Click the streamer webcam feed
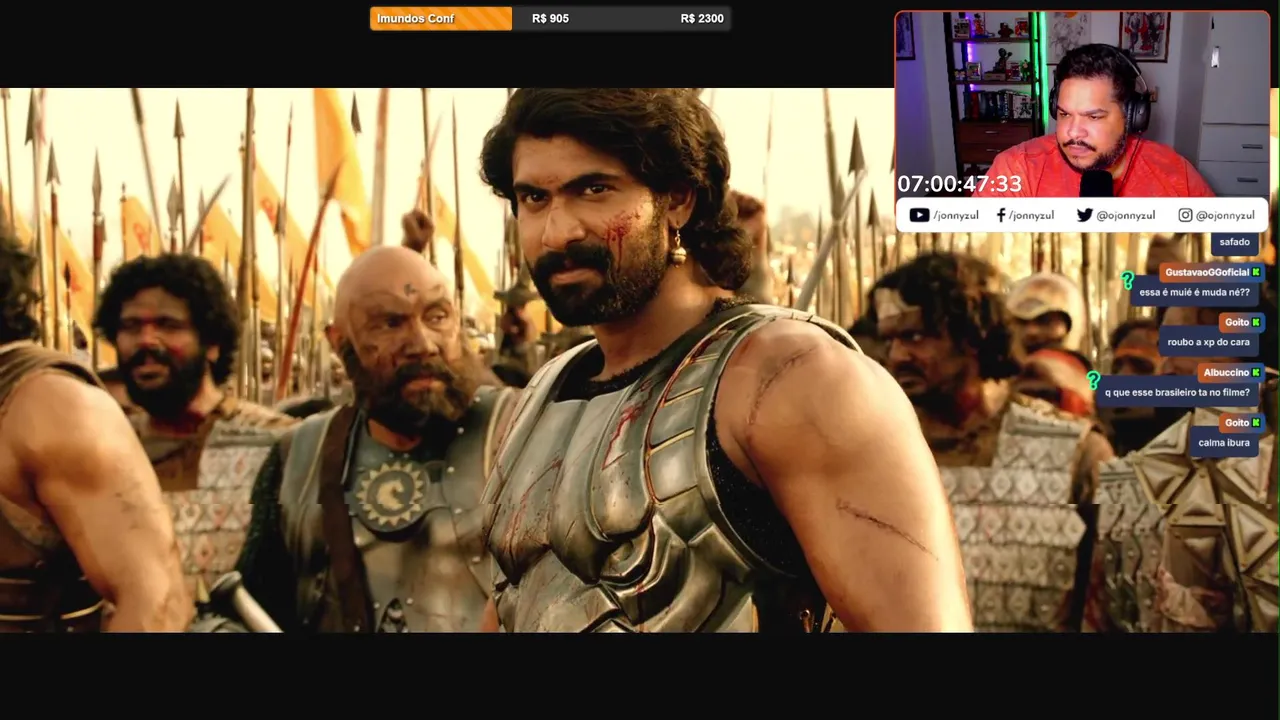 (x=1082, y=104)
